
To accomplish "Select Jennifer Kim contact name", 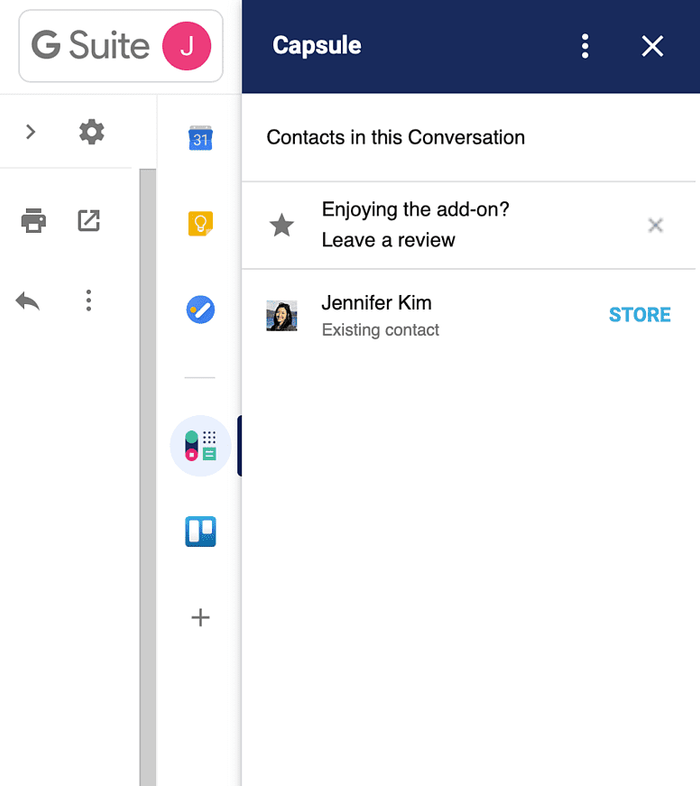I will 377,303.
